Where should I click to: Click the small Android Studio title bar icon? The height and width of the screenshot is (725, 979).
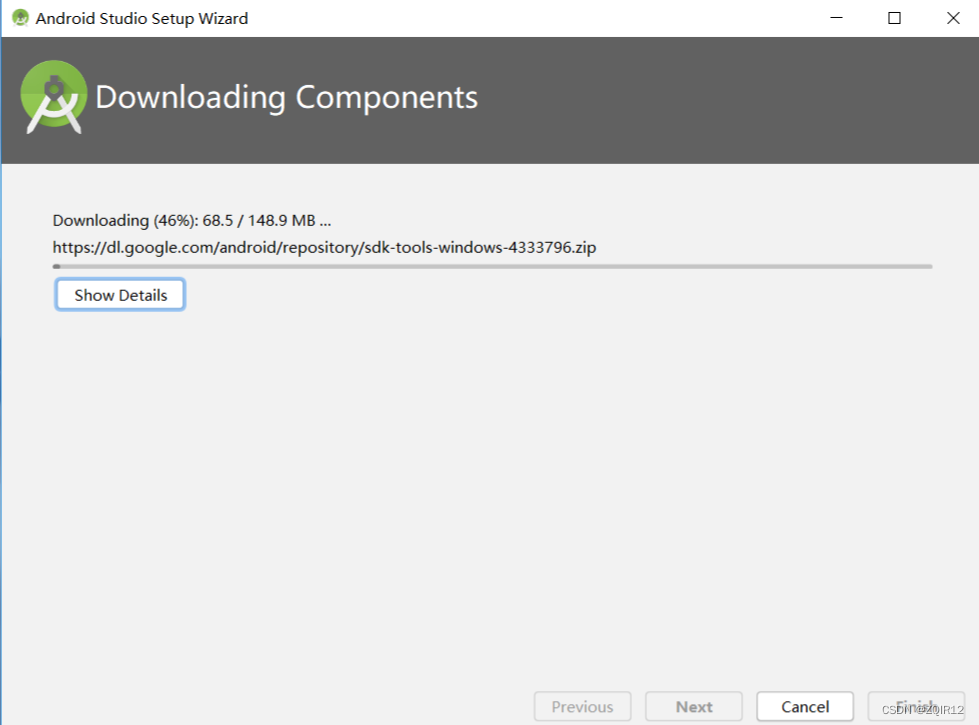[x=20, y=18]
